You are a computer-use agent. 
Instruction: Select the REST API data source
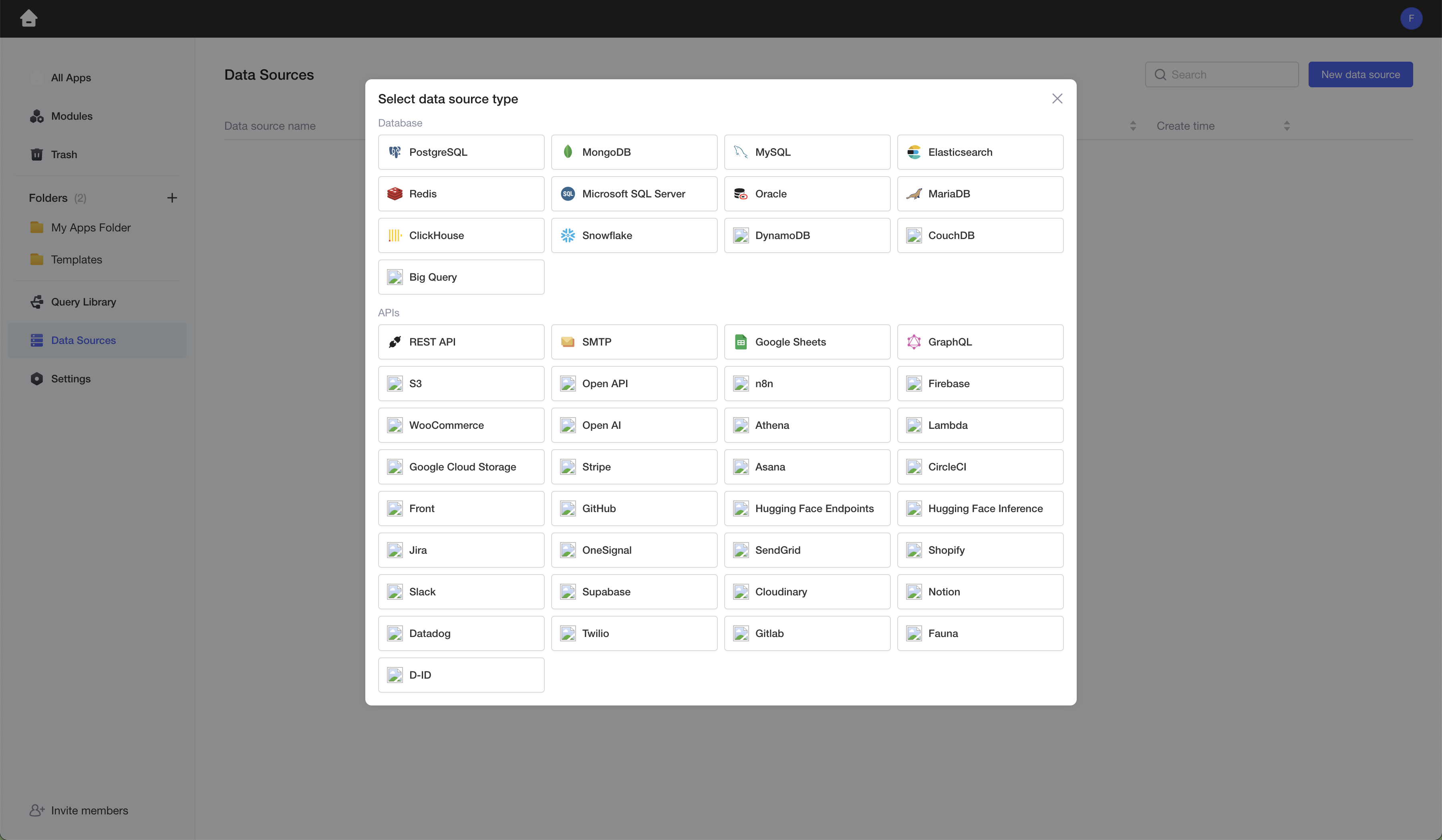pos(461,342)
